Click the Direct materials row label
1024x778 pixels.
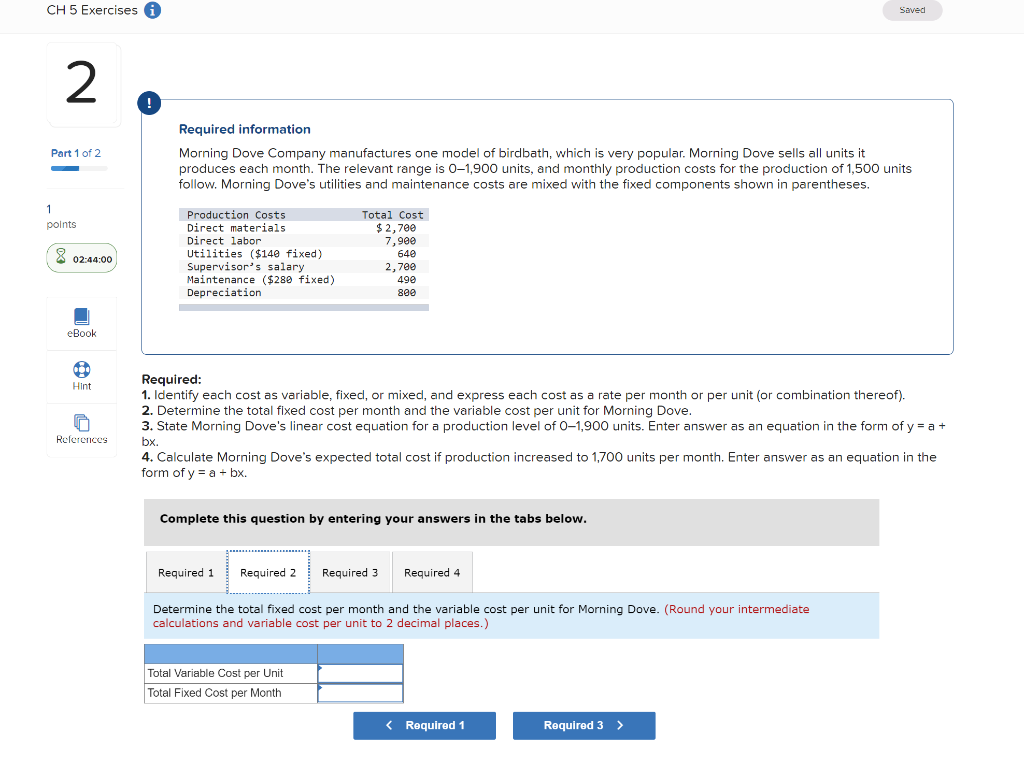pos(236,228)
